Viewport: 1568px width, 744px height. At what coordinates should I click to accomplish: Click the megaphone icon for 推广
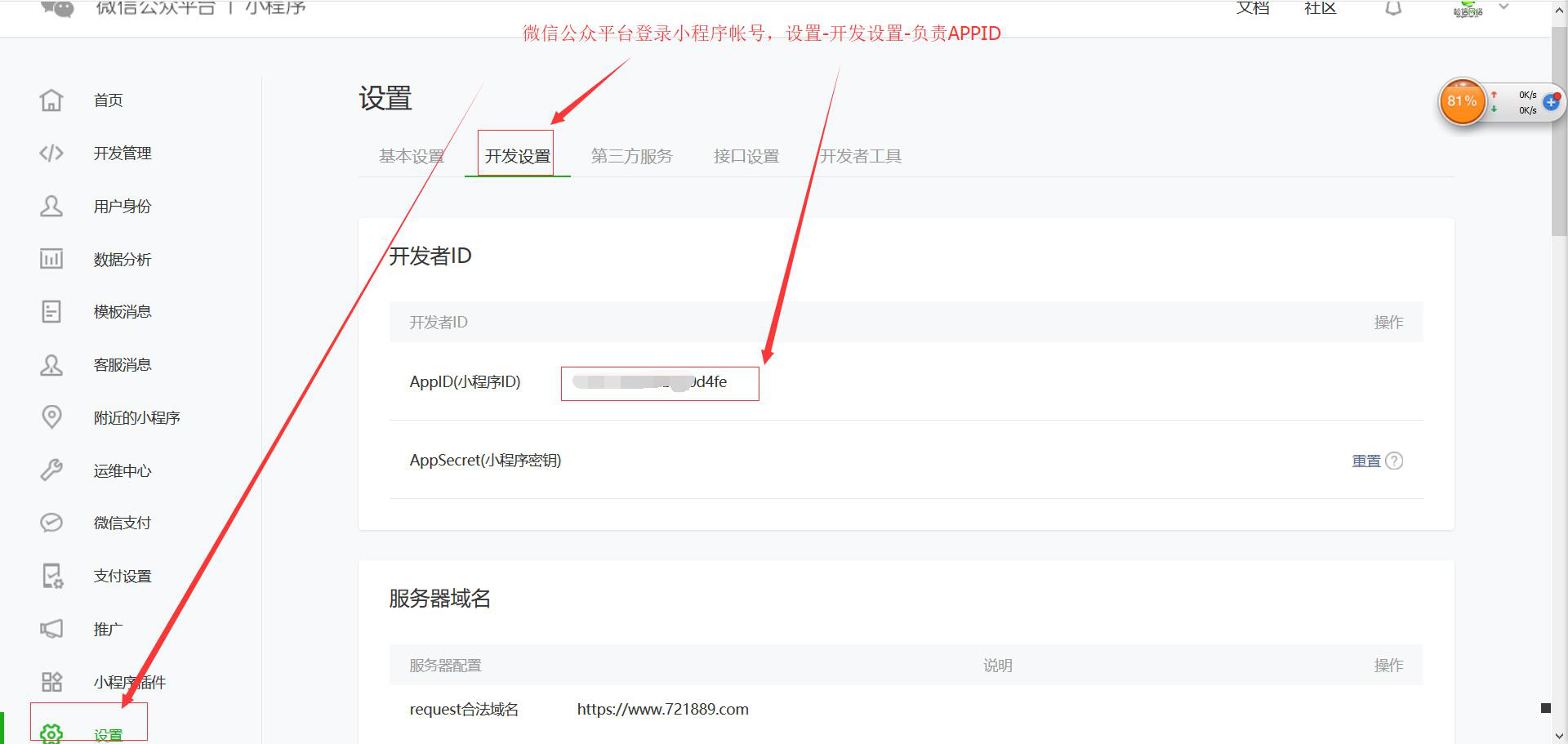pos(51,629)
